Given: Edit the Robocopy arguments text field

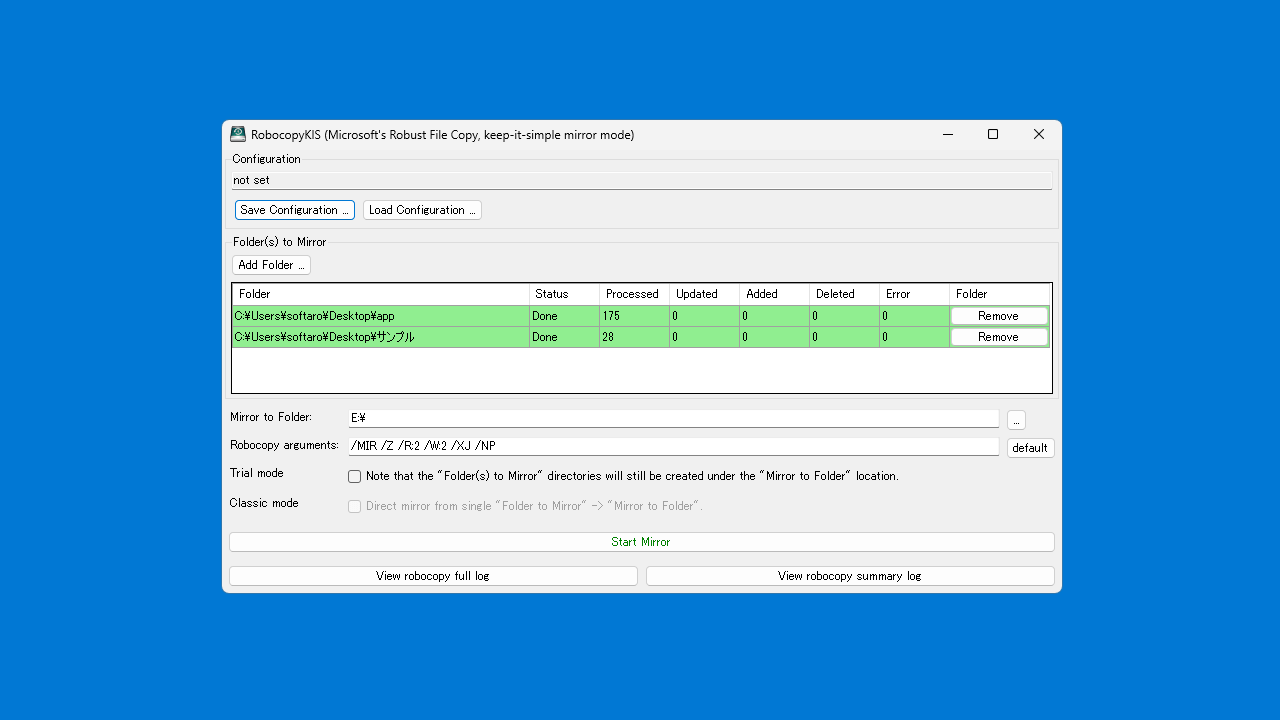Looking at the screenshot, I should click(x=672, y=446).
